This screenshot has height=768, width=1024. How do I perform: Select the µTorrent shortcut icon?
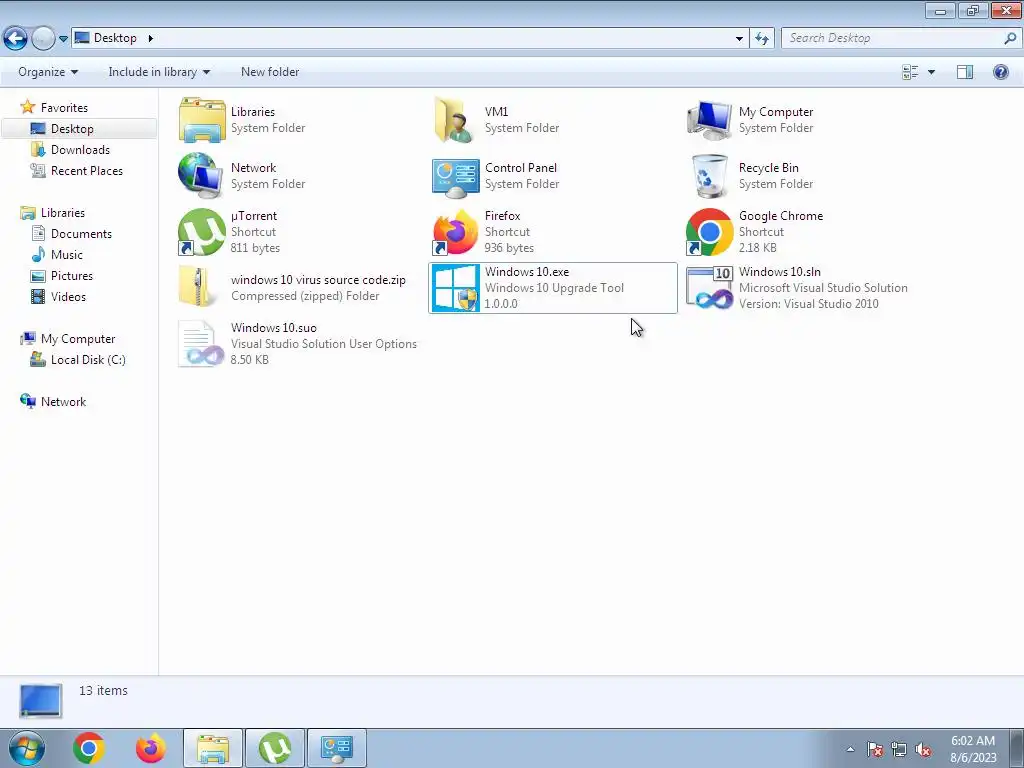coord(202,232)
